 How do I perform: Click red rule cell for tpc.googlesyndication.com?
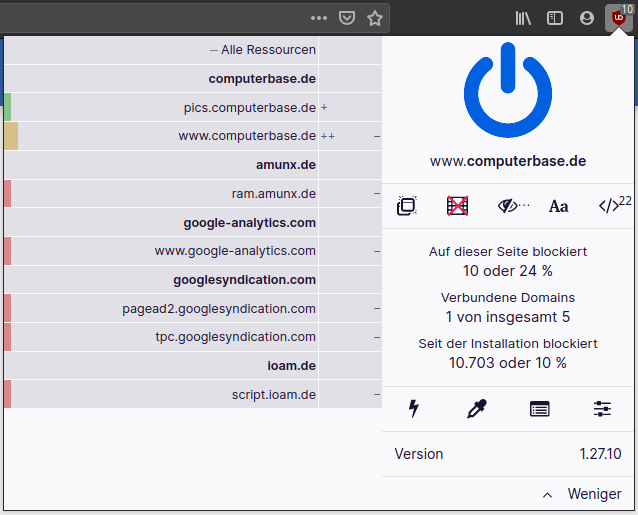(x=7, y=337)
